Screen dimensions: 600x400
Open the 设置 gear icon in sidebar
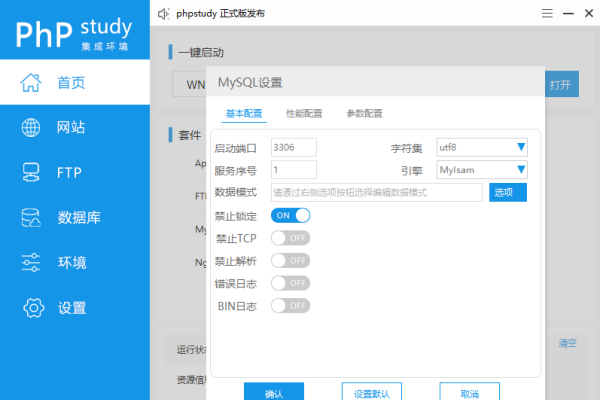click(x=34, y=308)
